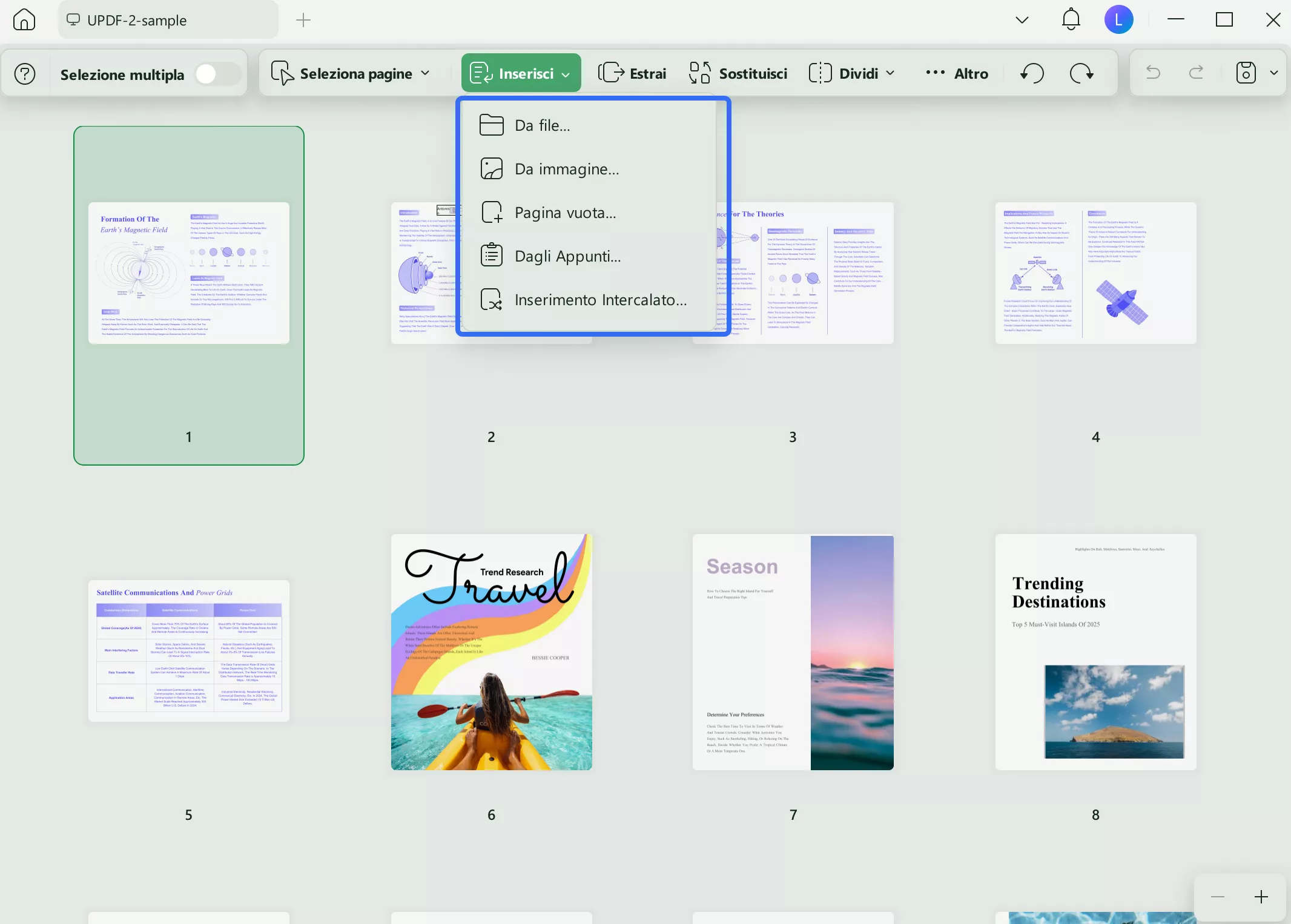Viewport: 1291px width, 924px height.
Task: Rotate pages clockwise
Action: [1081, 73]
